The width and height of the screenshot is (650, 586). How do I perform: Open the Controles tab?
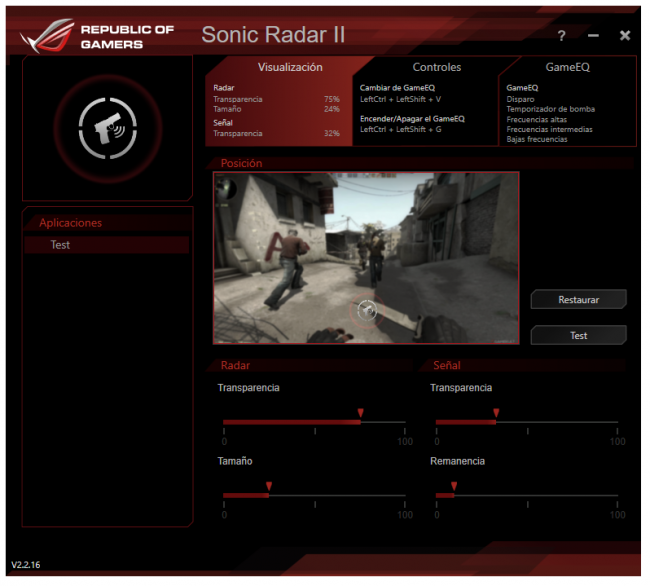pos(437,68)
